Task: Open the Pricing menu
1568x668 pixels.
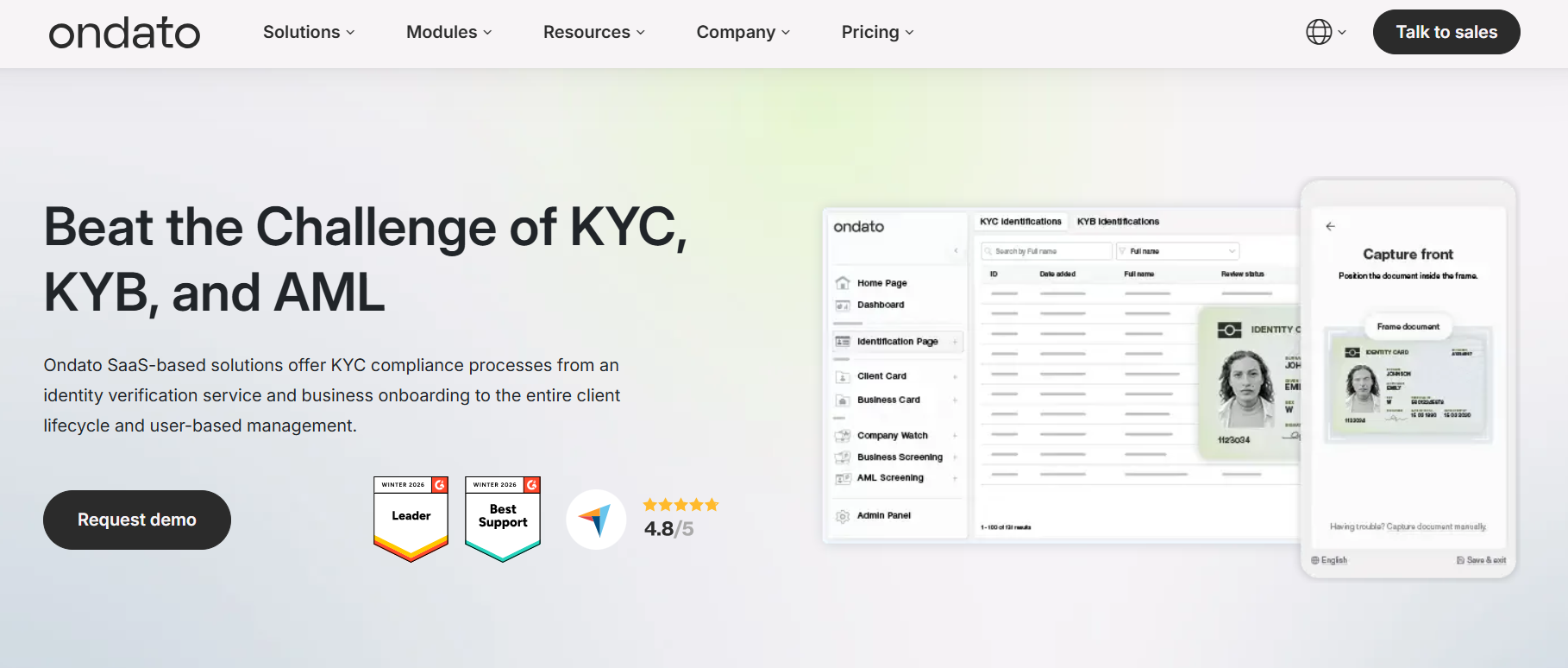Action: tap(877, 32)
